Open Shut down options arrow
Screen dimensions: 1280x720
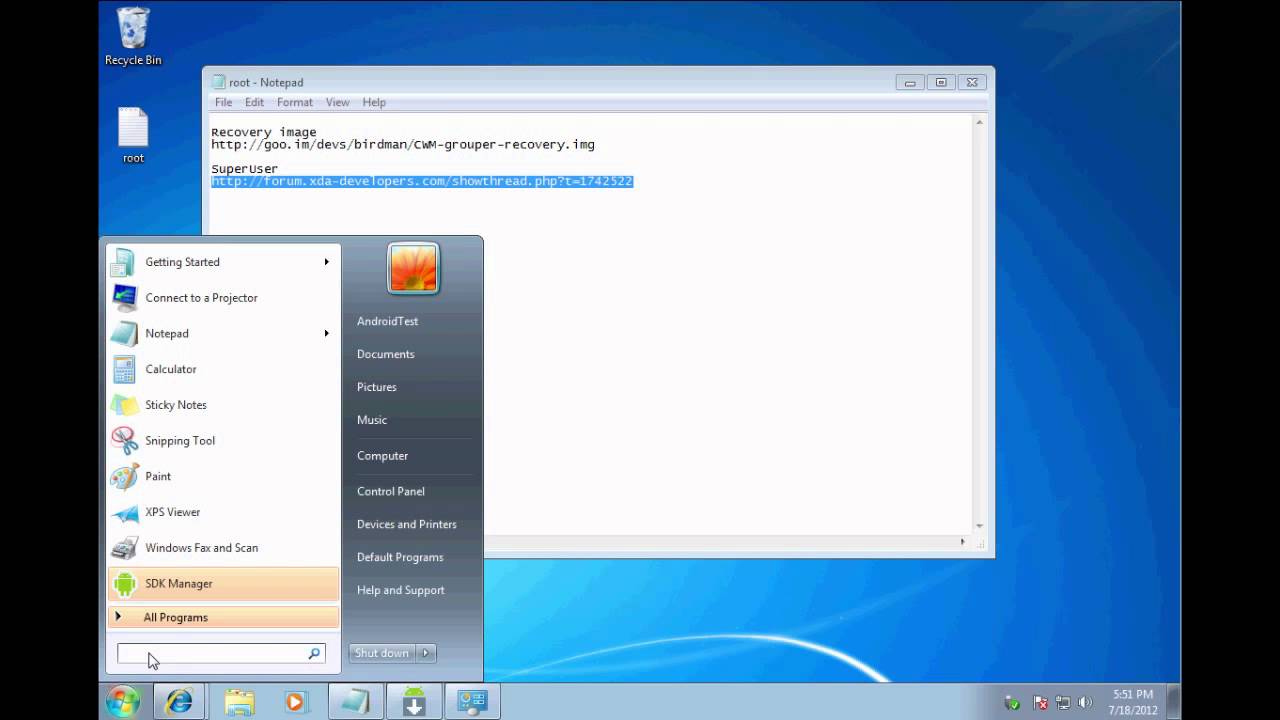point(425,653)
